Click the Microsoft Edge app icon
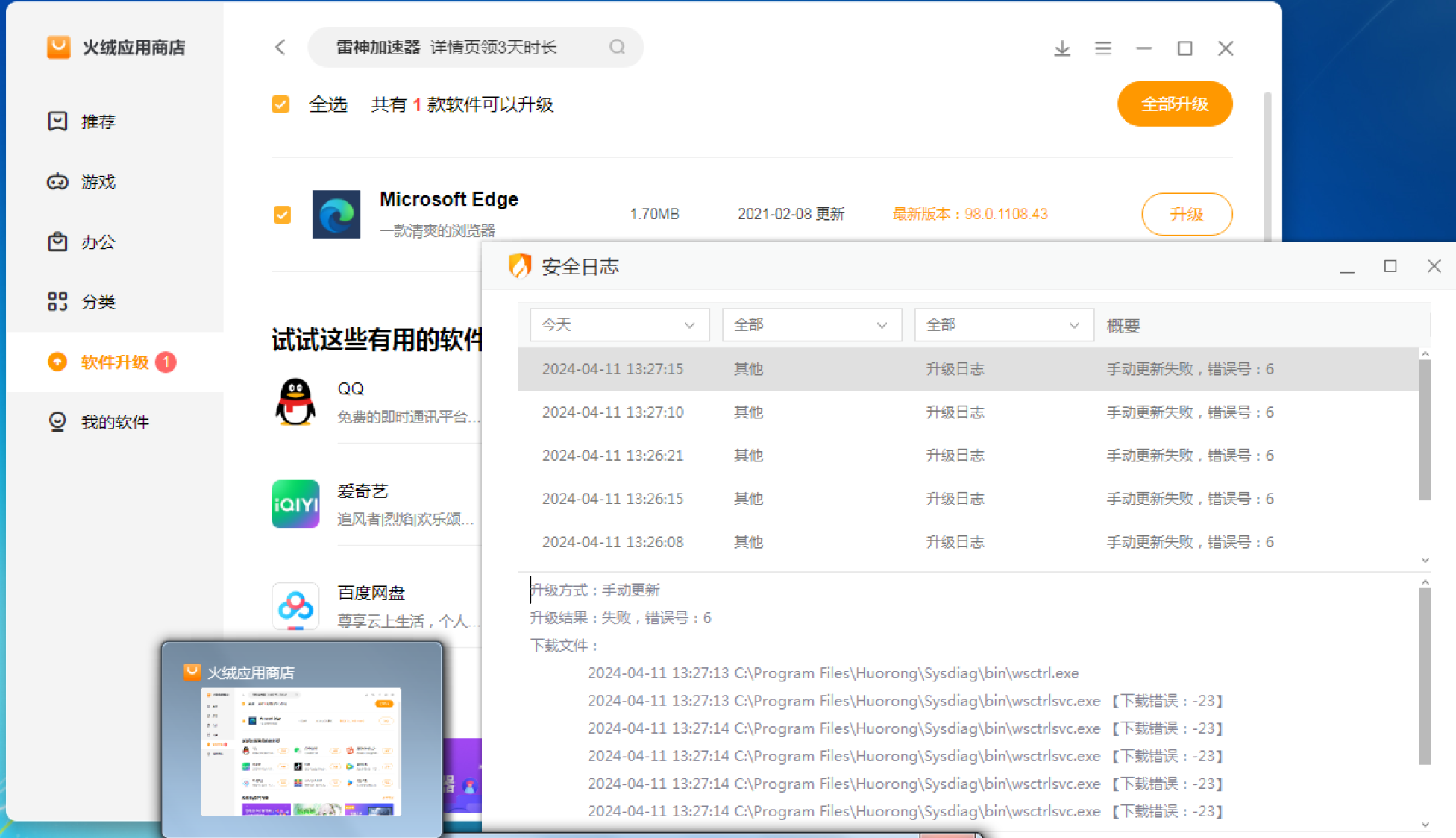This screenshot has height=838, width=1456. 336,214
